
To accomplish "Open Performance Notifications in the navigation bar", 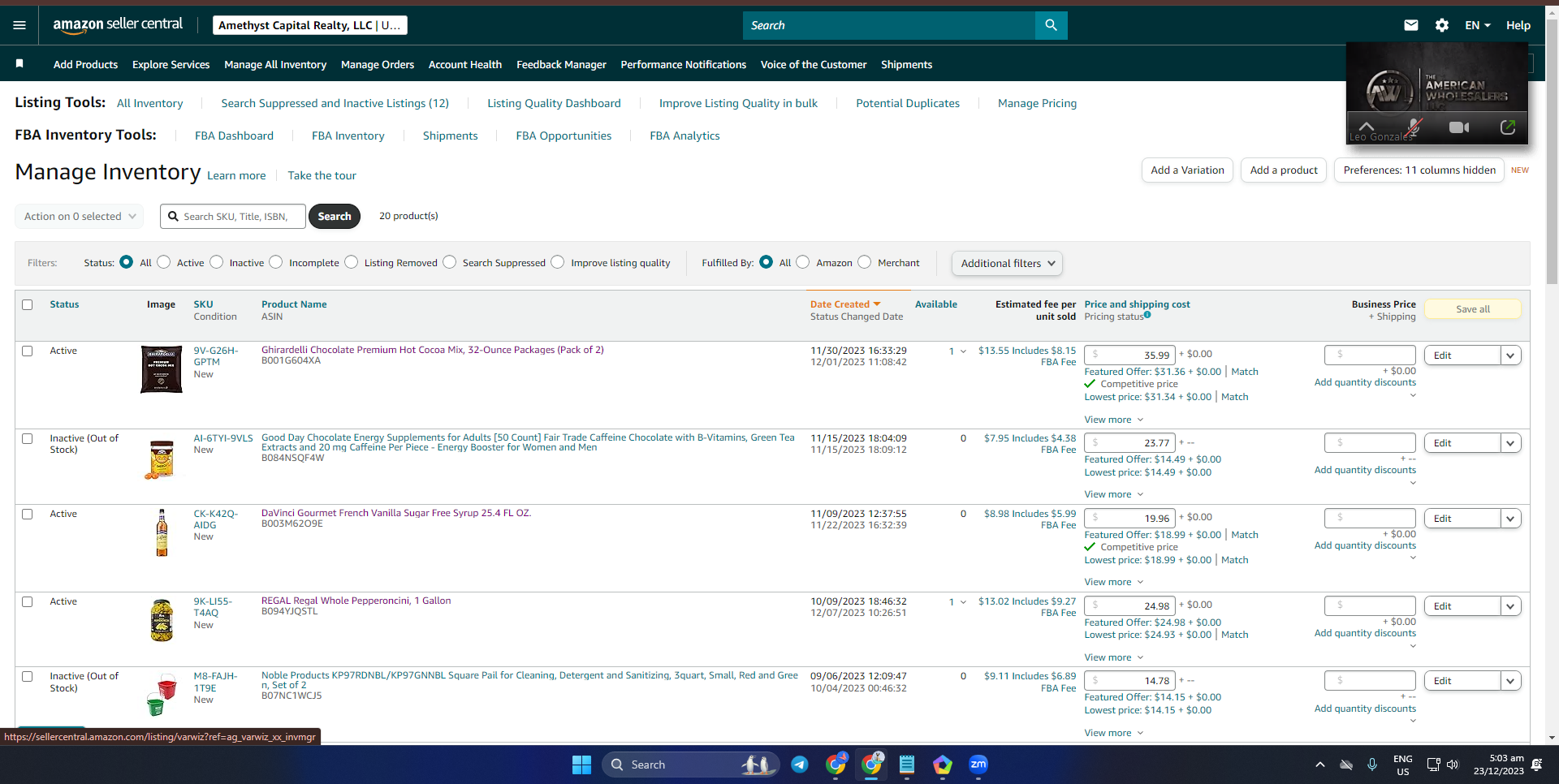I will coord(684,64).
